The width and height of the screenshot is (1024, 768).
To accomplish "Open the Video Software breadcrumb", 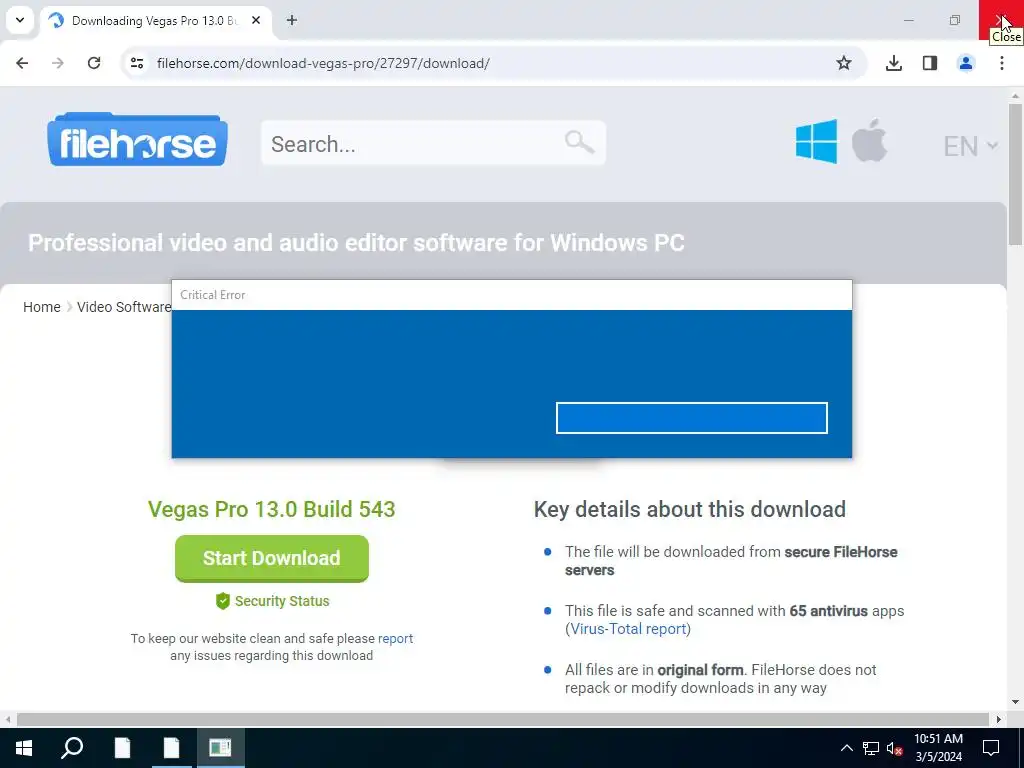I will (124, 307).
